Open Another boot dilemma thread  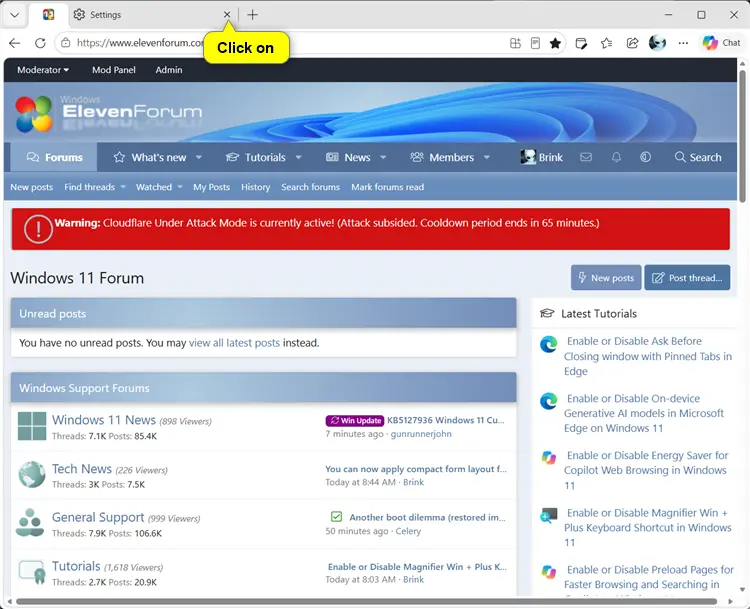click(x=428, y=517)
